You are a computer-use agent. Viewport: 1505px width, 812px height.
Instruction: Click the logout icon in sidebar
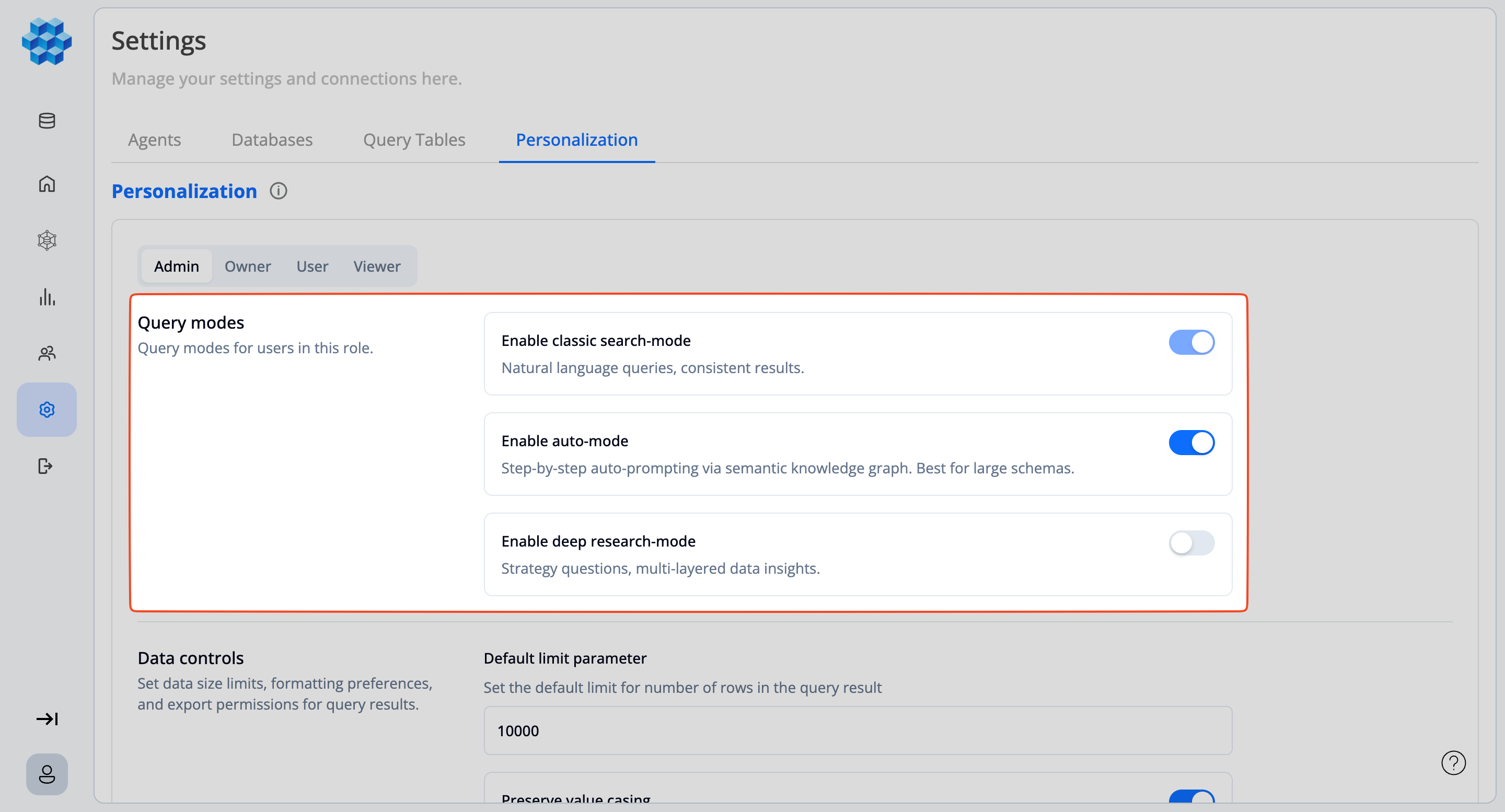pos(45,466)
